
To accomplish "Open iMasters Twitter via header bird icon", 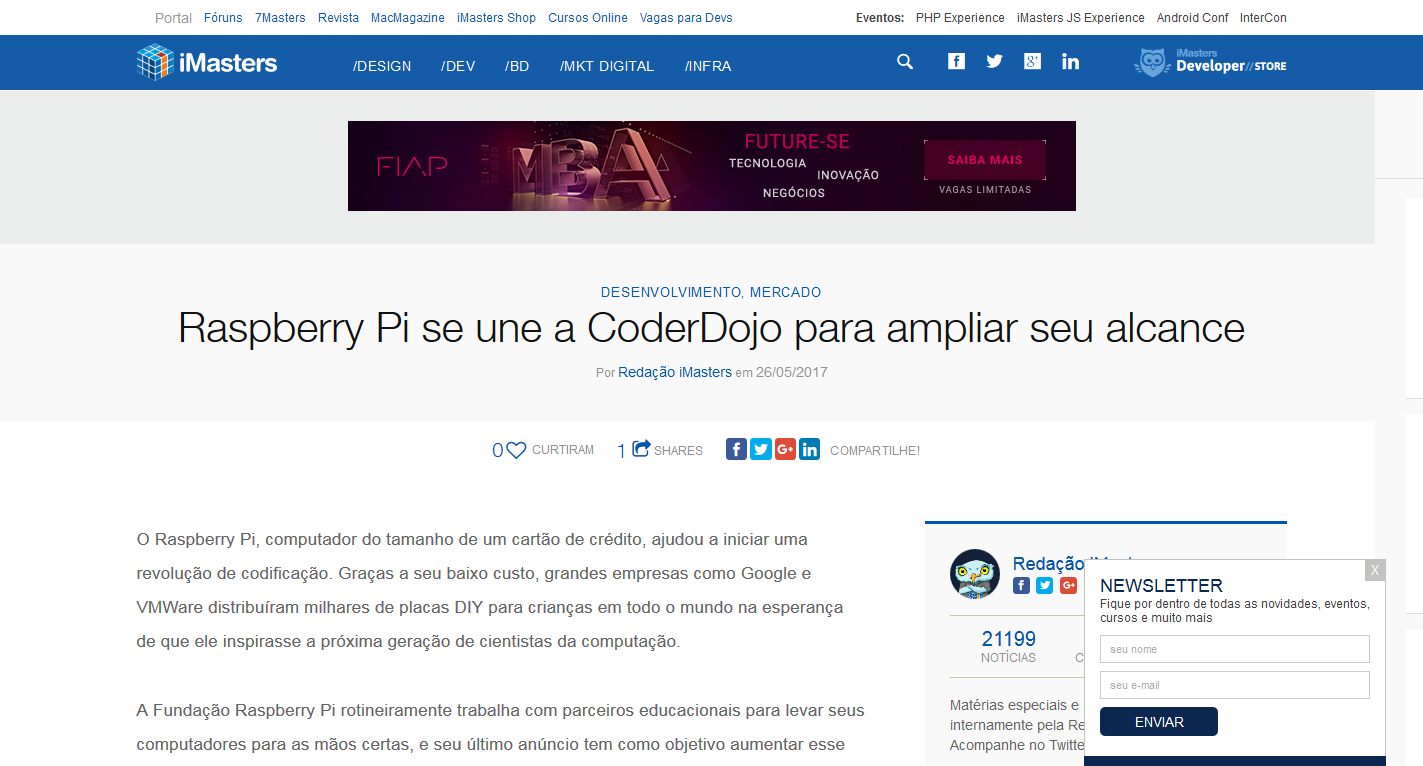I will (x=994, y=61).
